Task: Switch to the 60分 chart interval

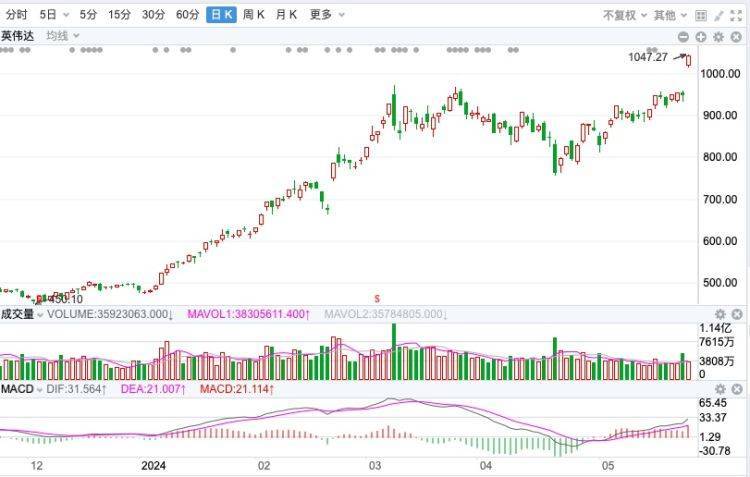Action: coord(188,15)
